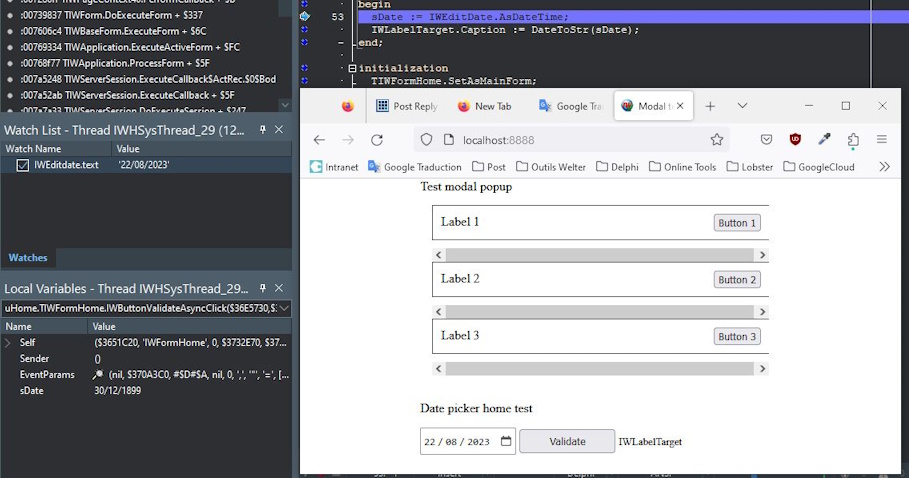Pin the Watch List panel

[263, 130]
